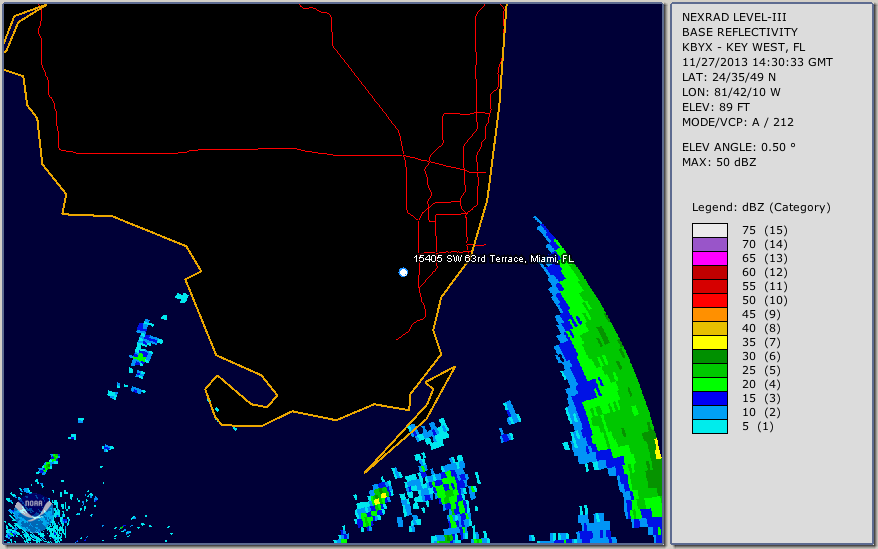Screen dimensions: 878x549
Task: Click the 'LON: 81/42/10 W' text
Action: point(731,92)
